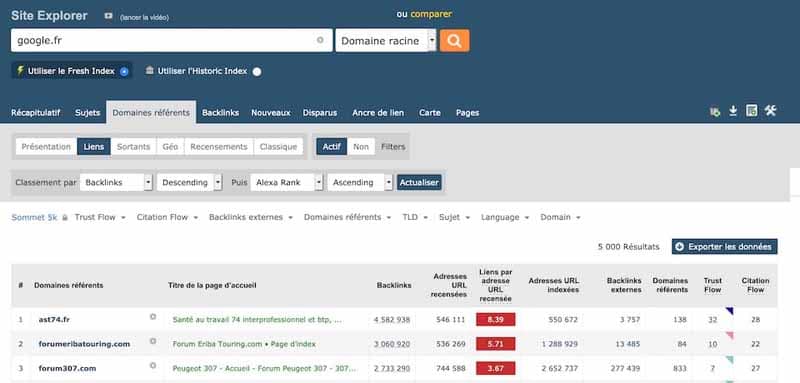Expand the Domaines référents filter

pos(347,217)
